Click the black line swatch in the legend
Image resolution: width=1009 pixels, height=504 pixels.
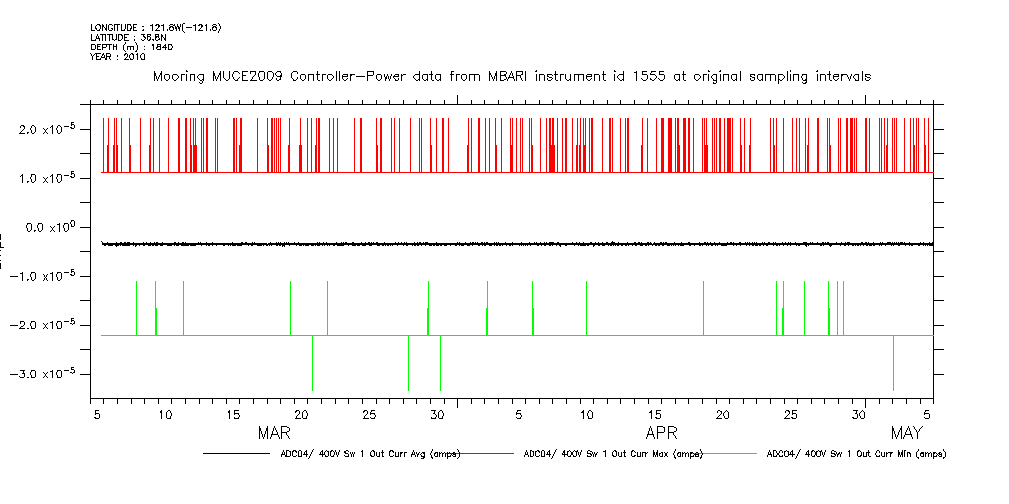click(x=238, y=454)
